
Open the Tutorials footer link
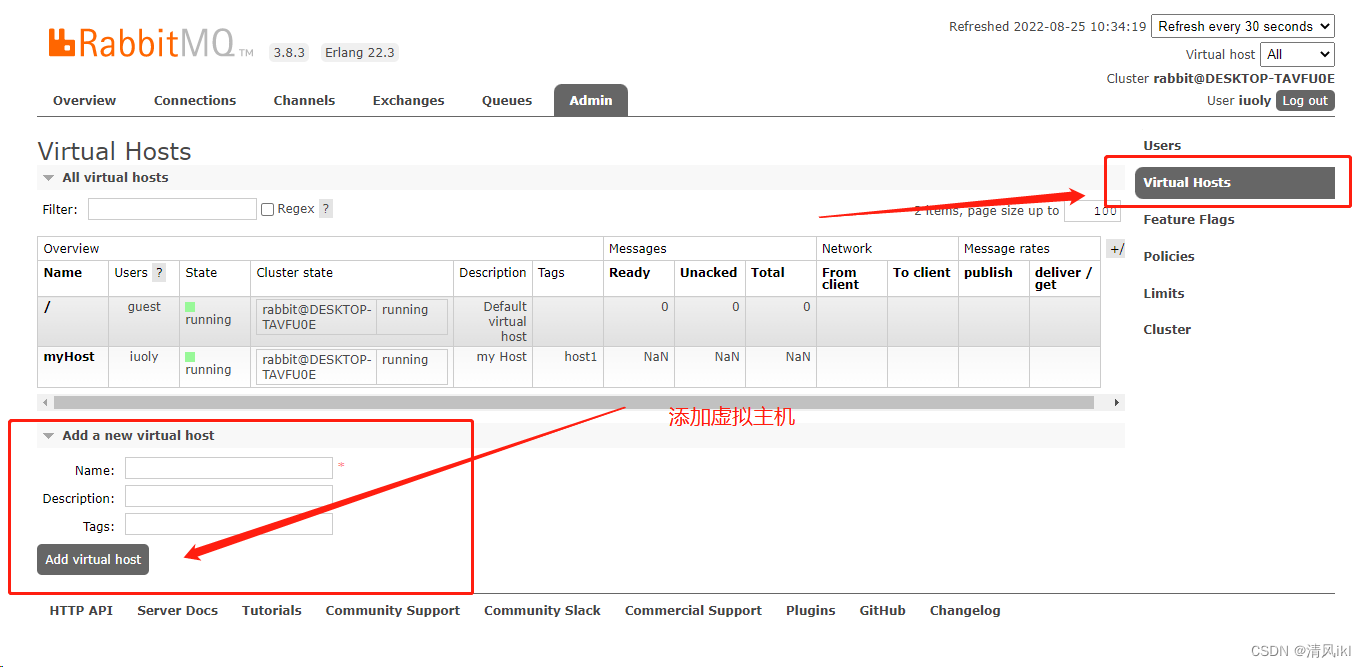click(271, 610)
